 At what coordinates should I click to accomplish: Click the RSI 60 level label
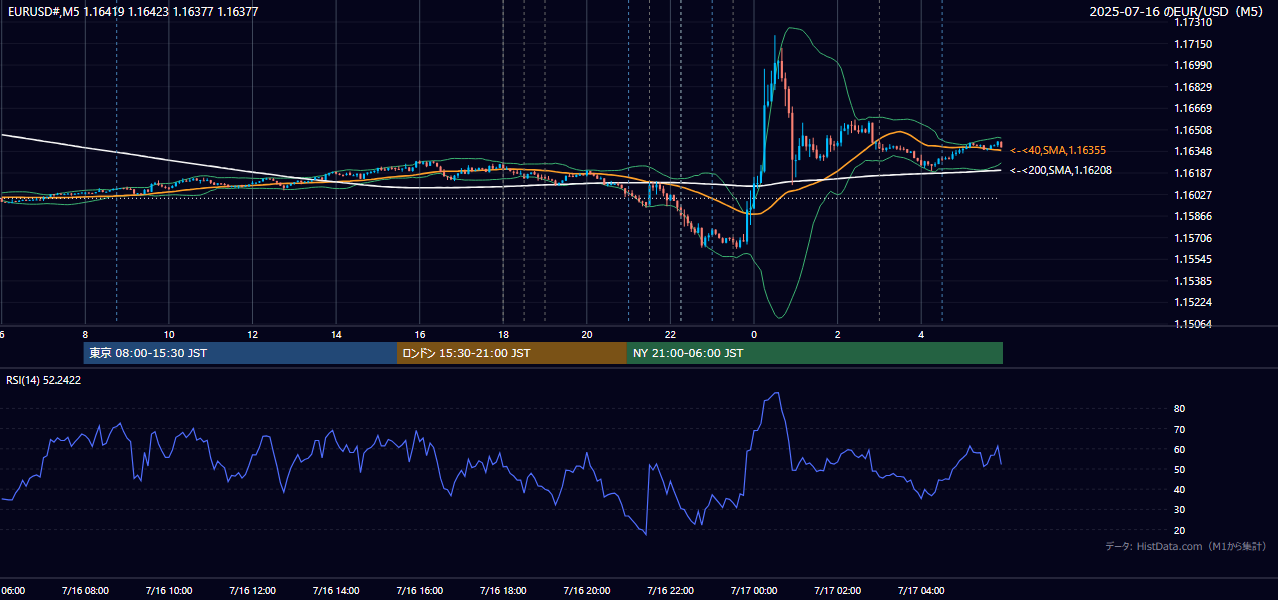click(1180, 449)
